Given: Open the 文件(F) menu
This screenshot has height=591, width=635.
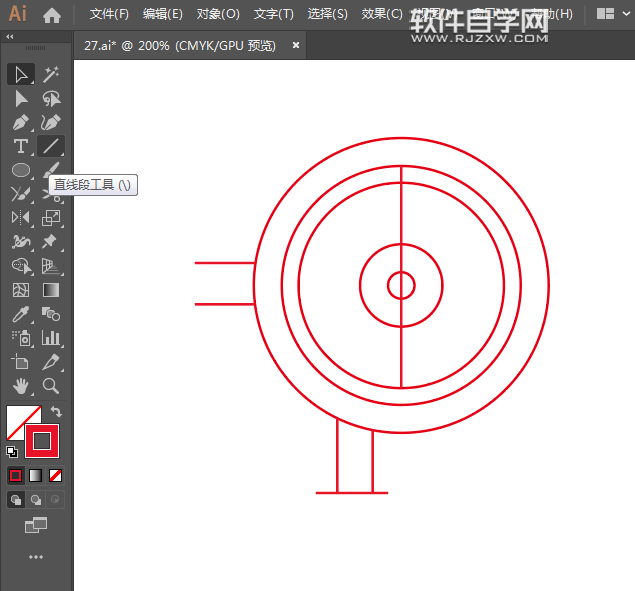Looking at the screenshot, I should pos(109,14).
